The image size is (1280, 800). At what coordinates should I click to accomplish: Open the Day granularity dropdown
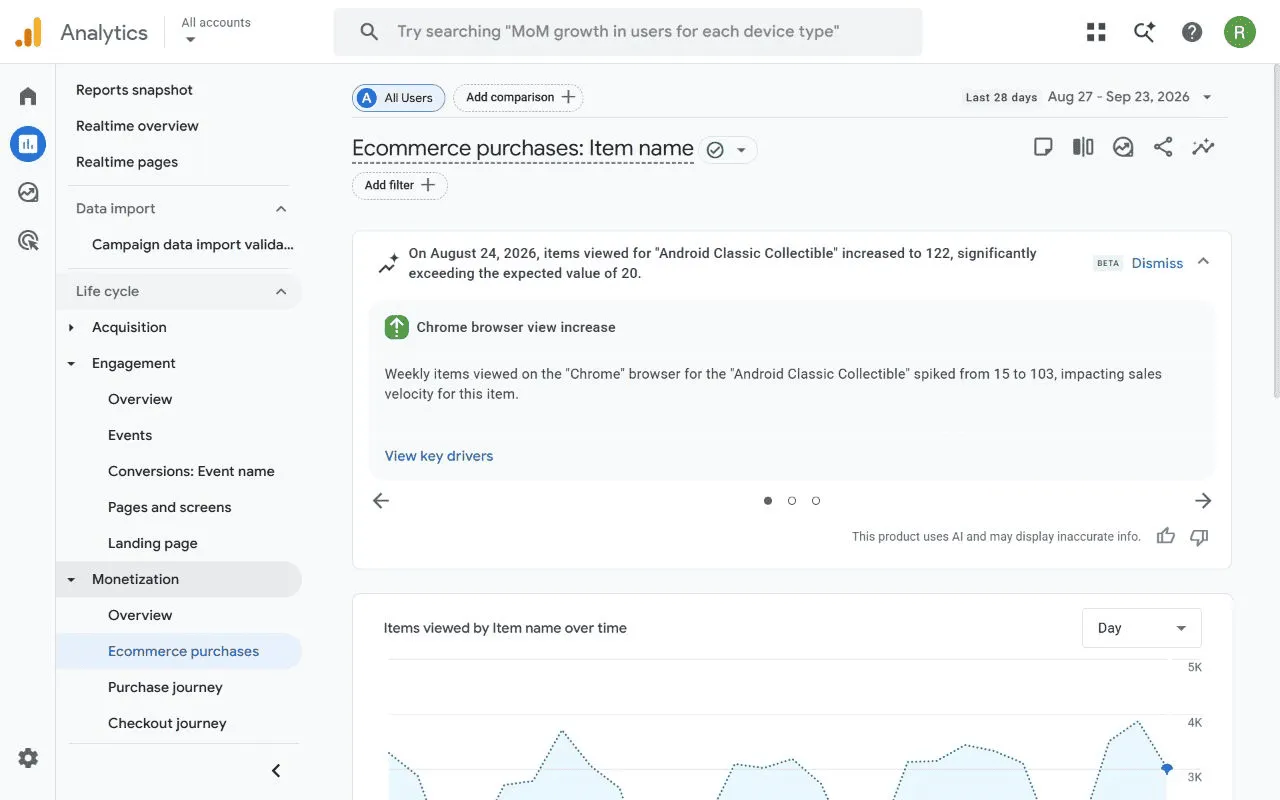(x=1142, y=628)
